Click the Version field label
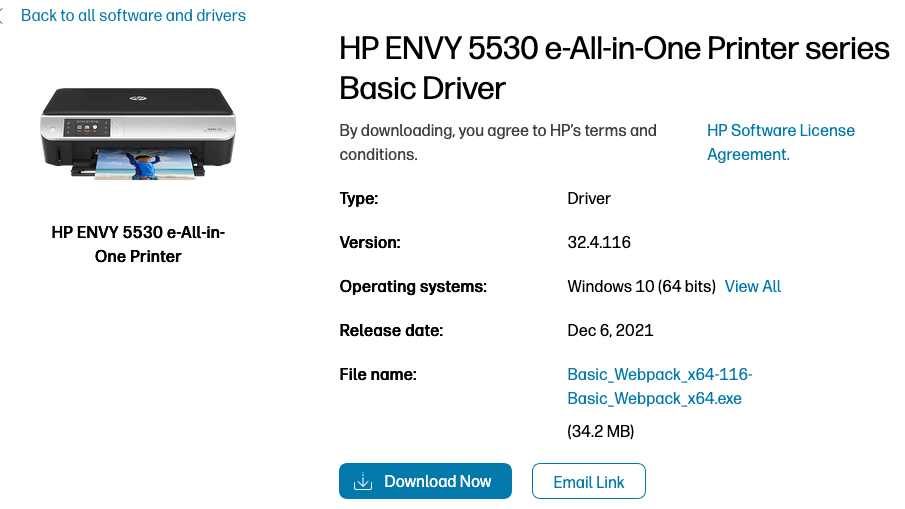This screenshot has height=509, width=905. (x=370, y=243)
